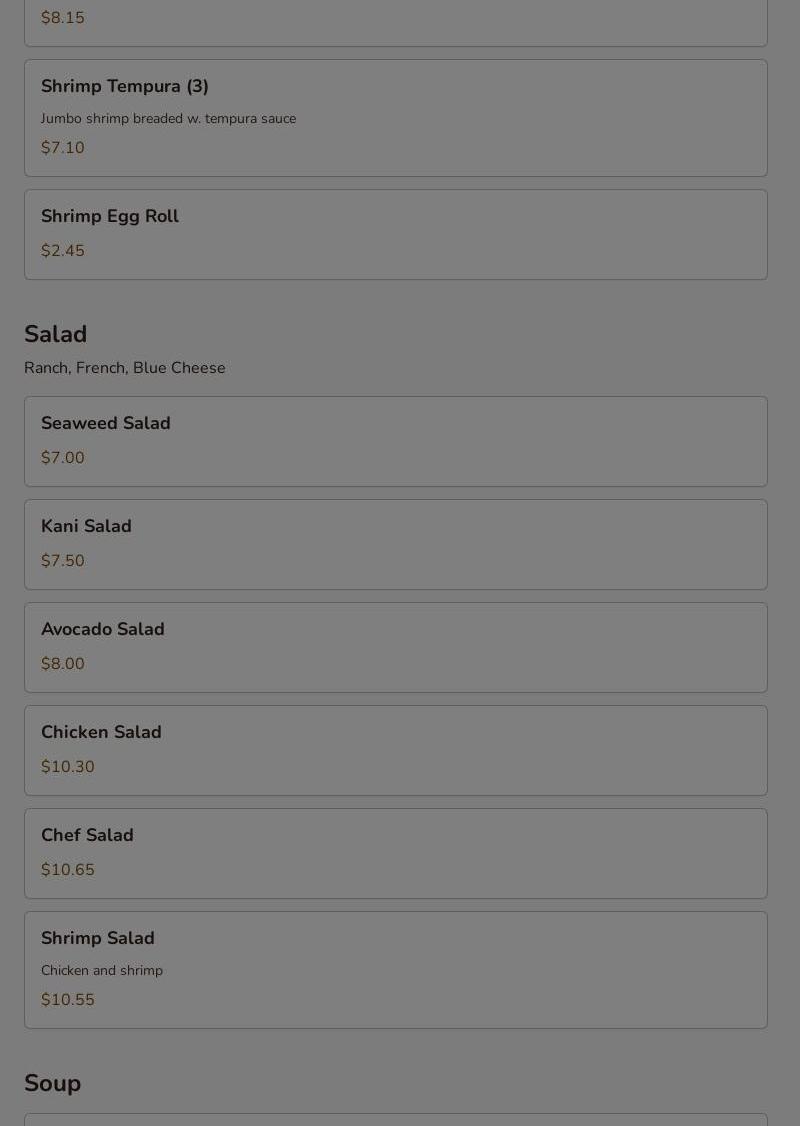The height and width of the screenshot is (1126, 800).
Task: Click the $7.00 Seaweed Salad price
Action: click(63, 458)
